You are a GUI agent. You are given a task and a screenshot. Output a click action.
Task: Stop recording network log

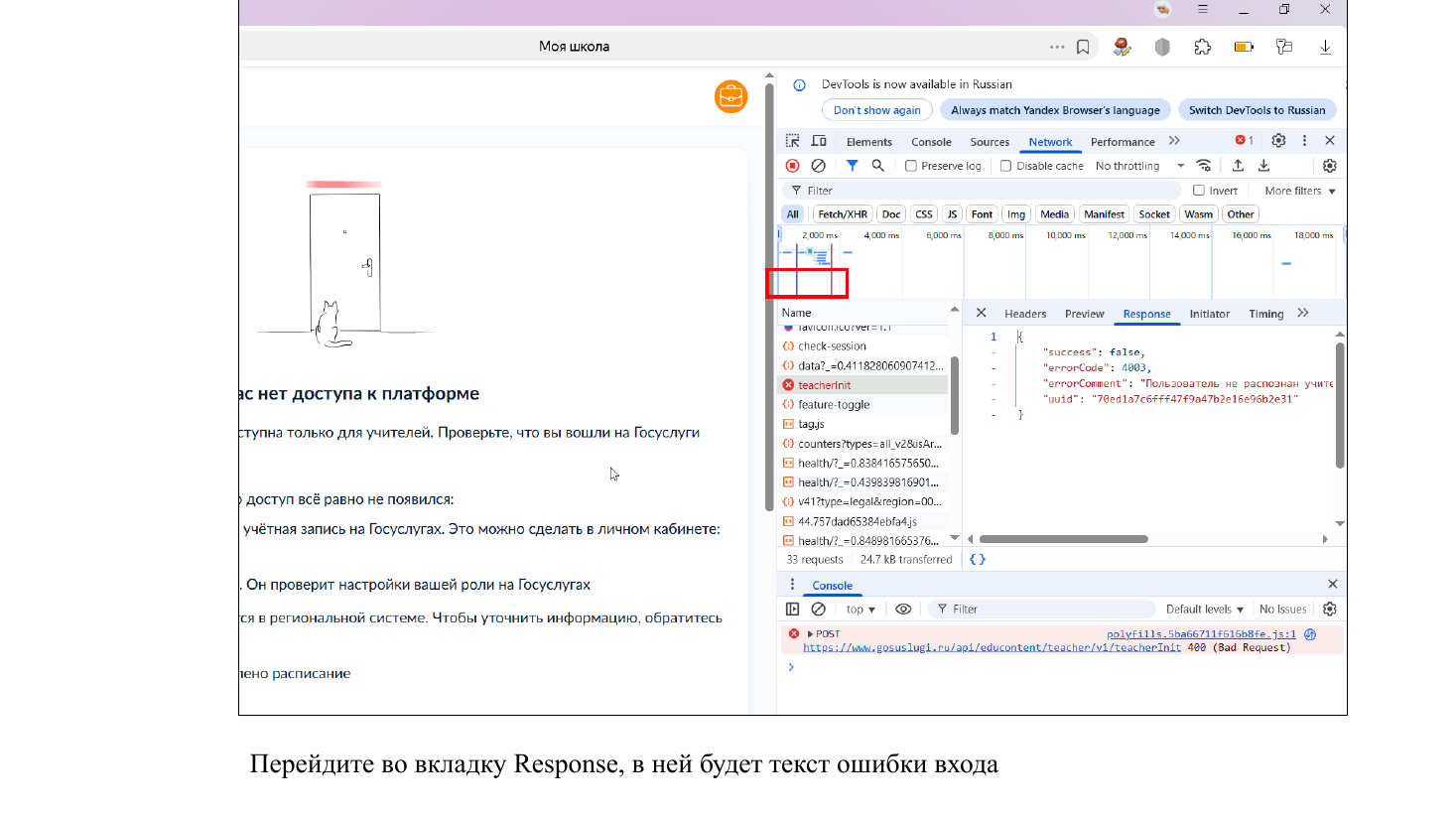coord(792,166)
